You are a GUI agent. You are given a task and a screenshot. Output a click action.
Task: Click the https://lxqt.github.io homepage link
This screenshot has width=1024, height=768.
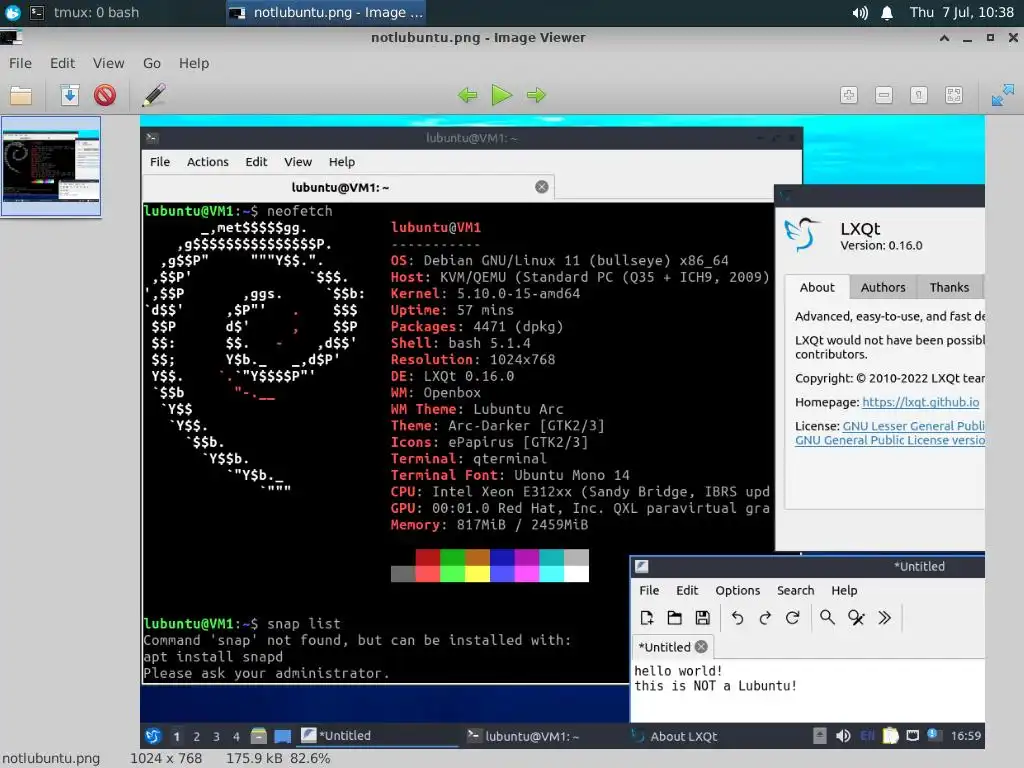[x=920, y=402]
